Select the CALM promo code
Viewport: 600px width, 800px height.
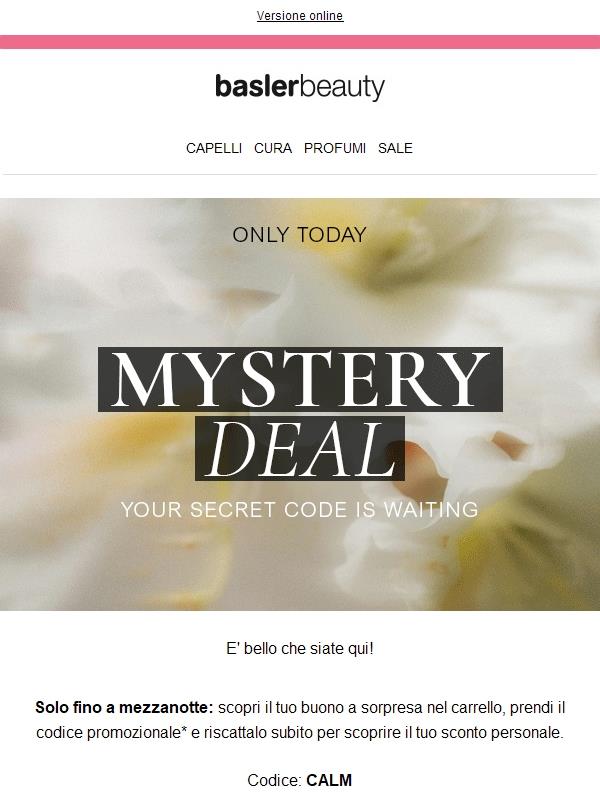pyautogui.click(x=329, y=780)
